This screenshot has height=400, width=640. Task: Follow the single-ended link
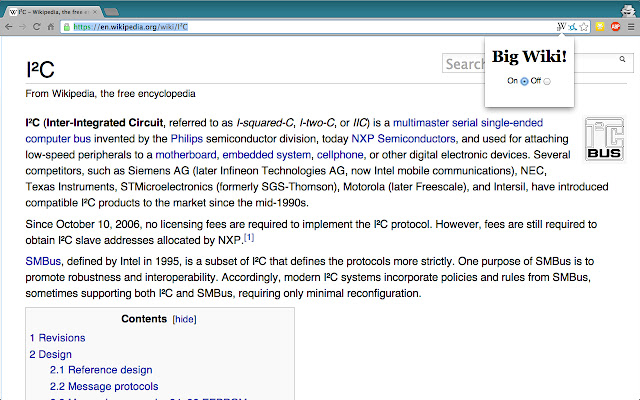click(512, 123)
